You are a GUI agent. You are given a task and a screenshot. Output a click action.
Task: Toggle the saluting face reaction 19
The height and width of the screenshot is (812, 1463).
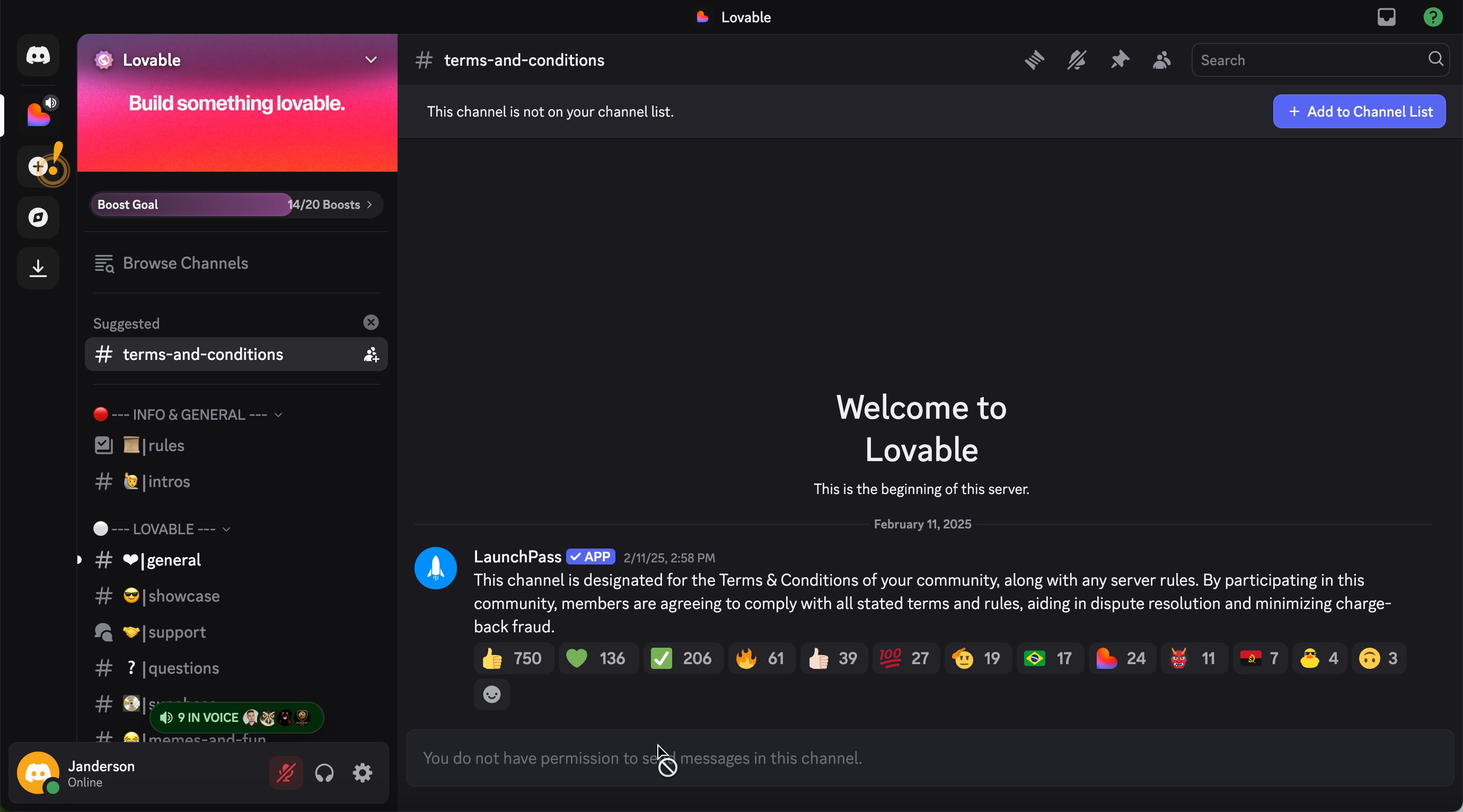[978, 658]
